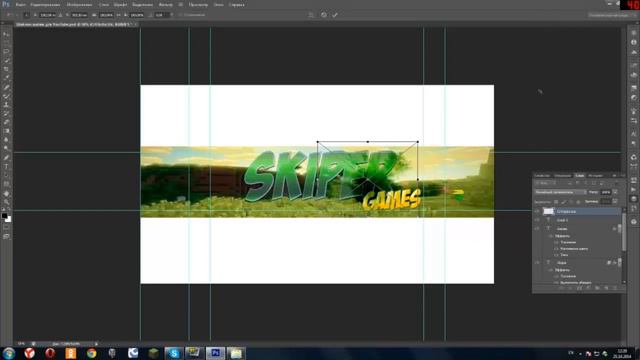The height and width of the screenshot is (360, 640).
Task: Hide the selected top layer
Action: [537, 211]
